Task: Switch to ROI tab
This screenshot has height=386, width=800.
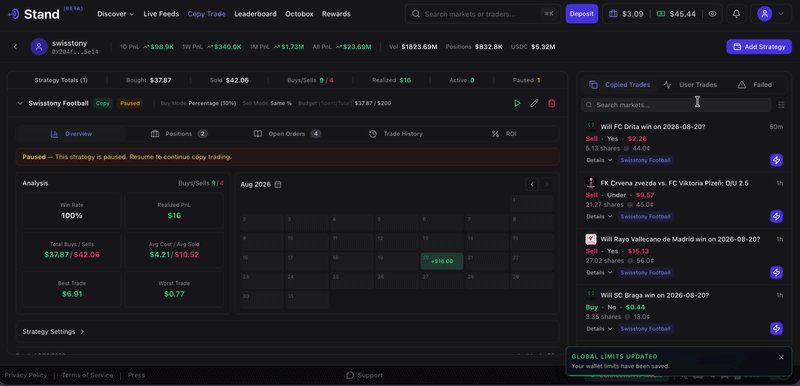Action: (x=504, y=134)
